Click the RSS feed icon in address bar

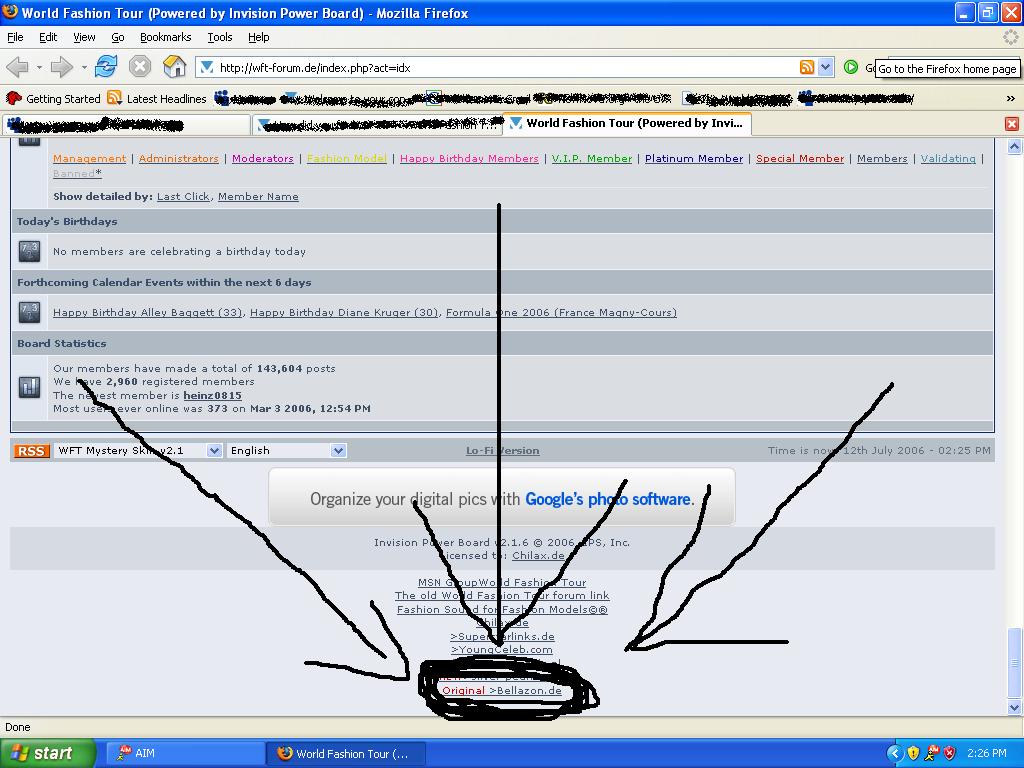(x=806, y=67)
